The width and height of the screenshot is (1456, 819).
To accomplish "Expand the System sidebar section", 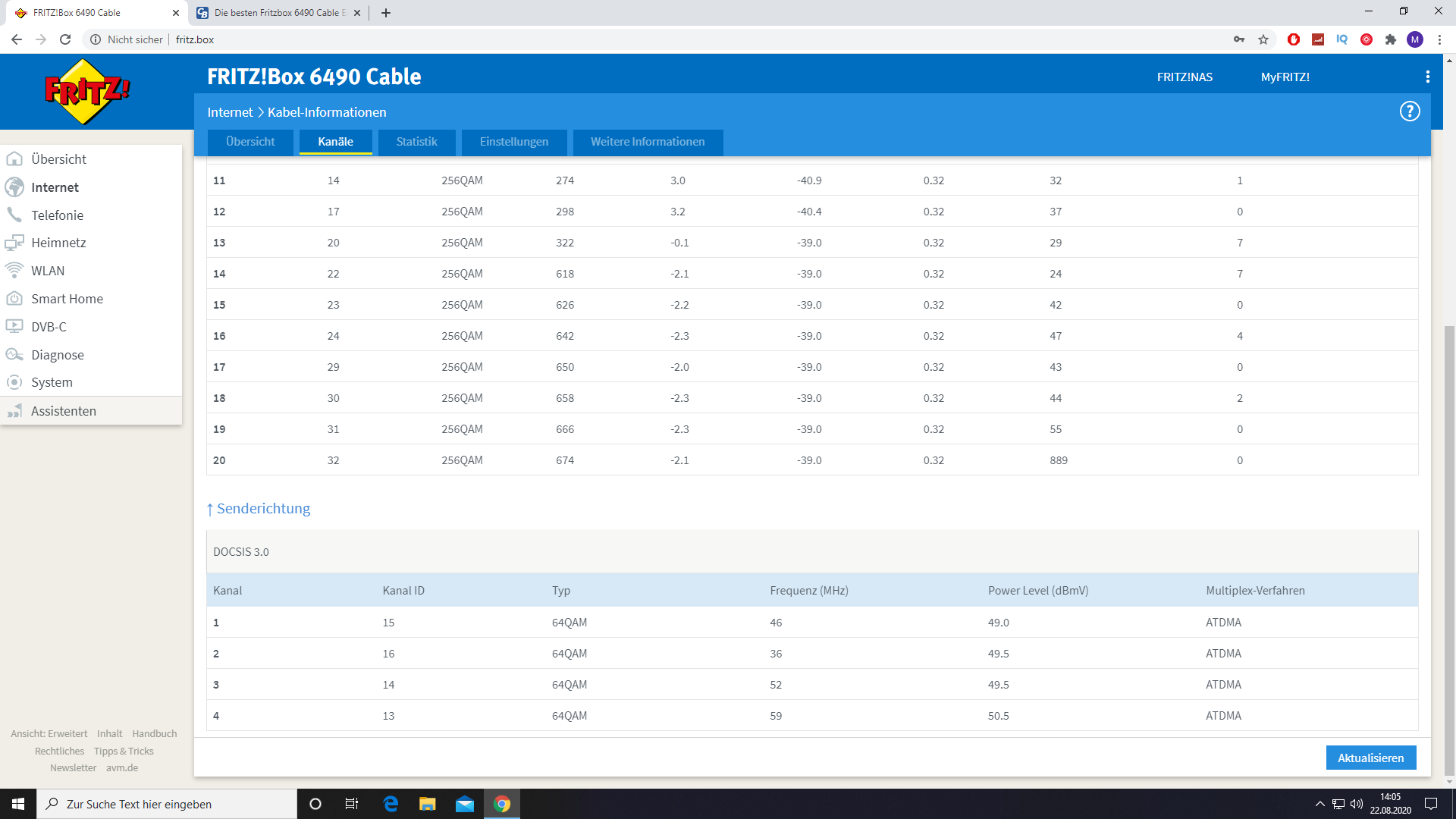I will [x=52, y=382].
